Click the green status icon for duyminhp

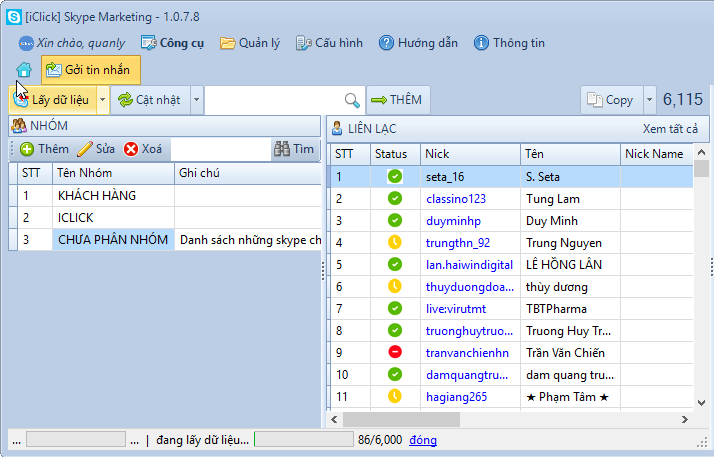pos(395,220)
